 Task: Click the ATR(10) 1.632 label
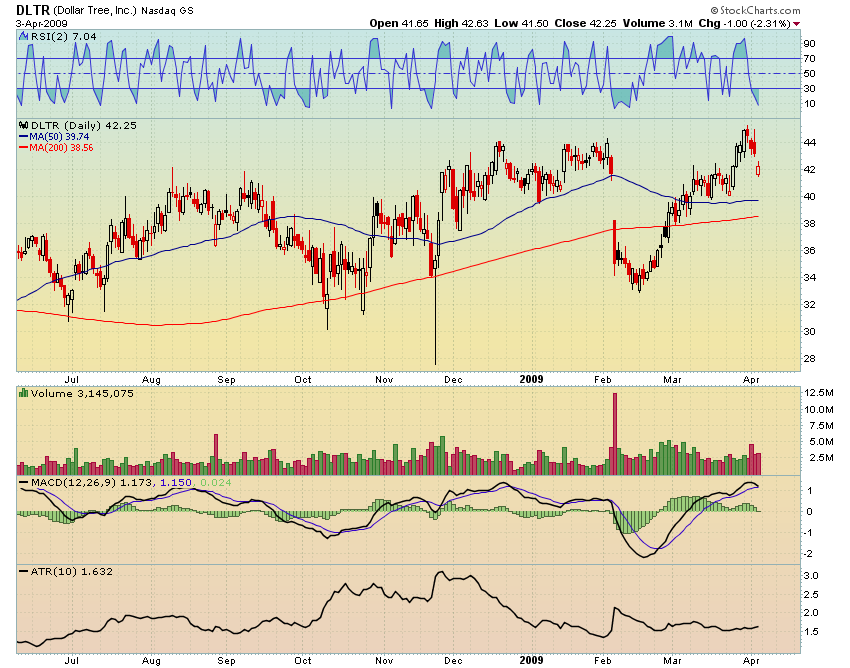pos(72,571)
